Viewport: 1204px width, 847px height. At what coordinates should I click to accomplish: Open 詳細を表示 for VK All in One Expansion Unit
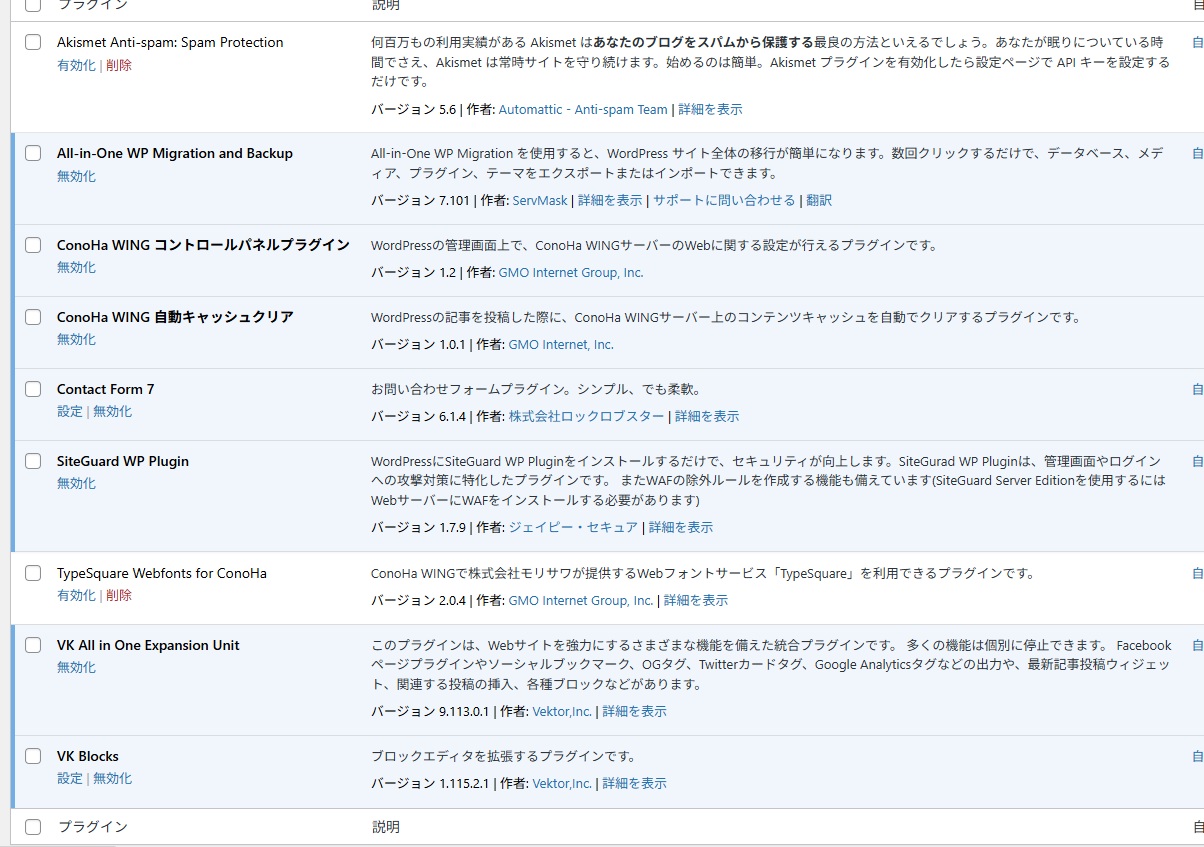[x=634, y=711]
